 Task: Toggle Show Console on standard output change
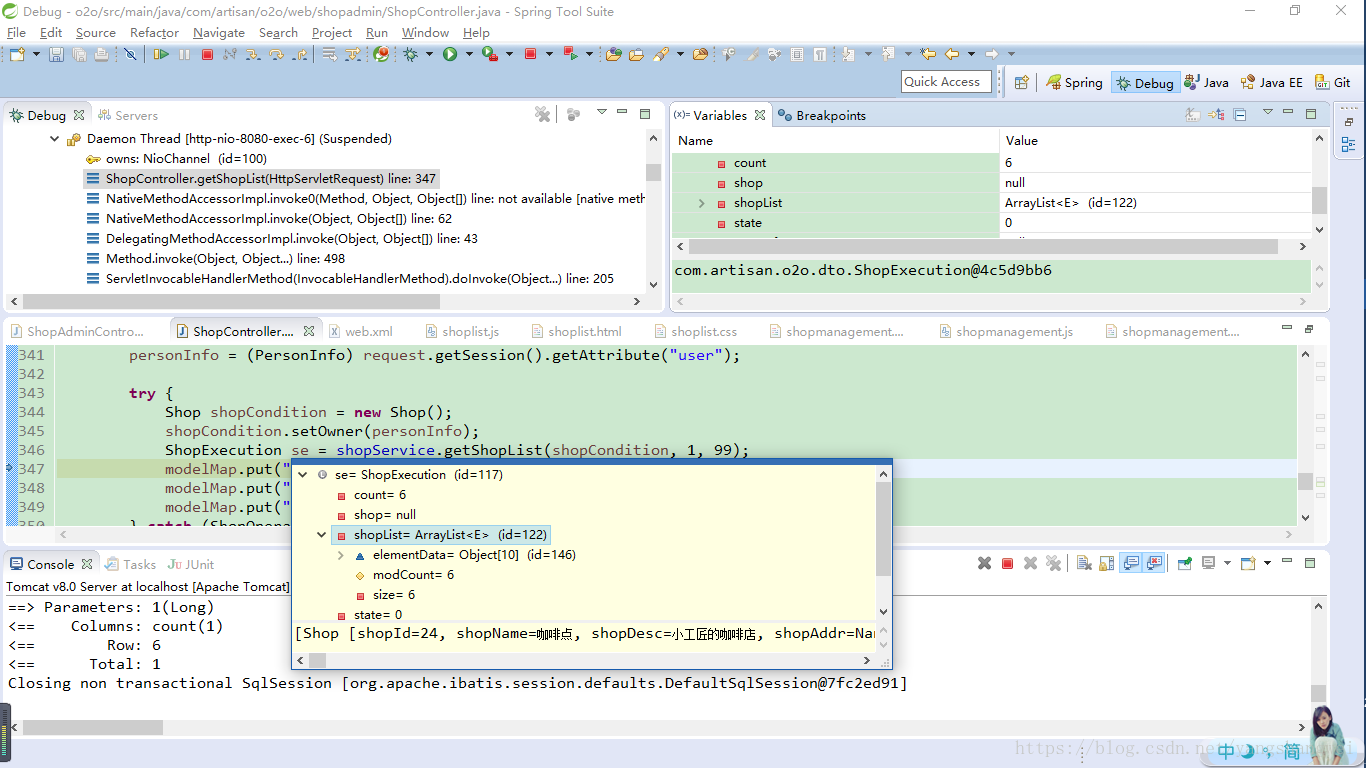[x=1131, y=564]
